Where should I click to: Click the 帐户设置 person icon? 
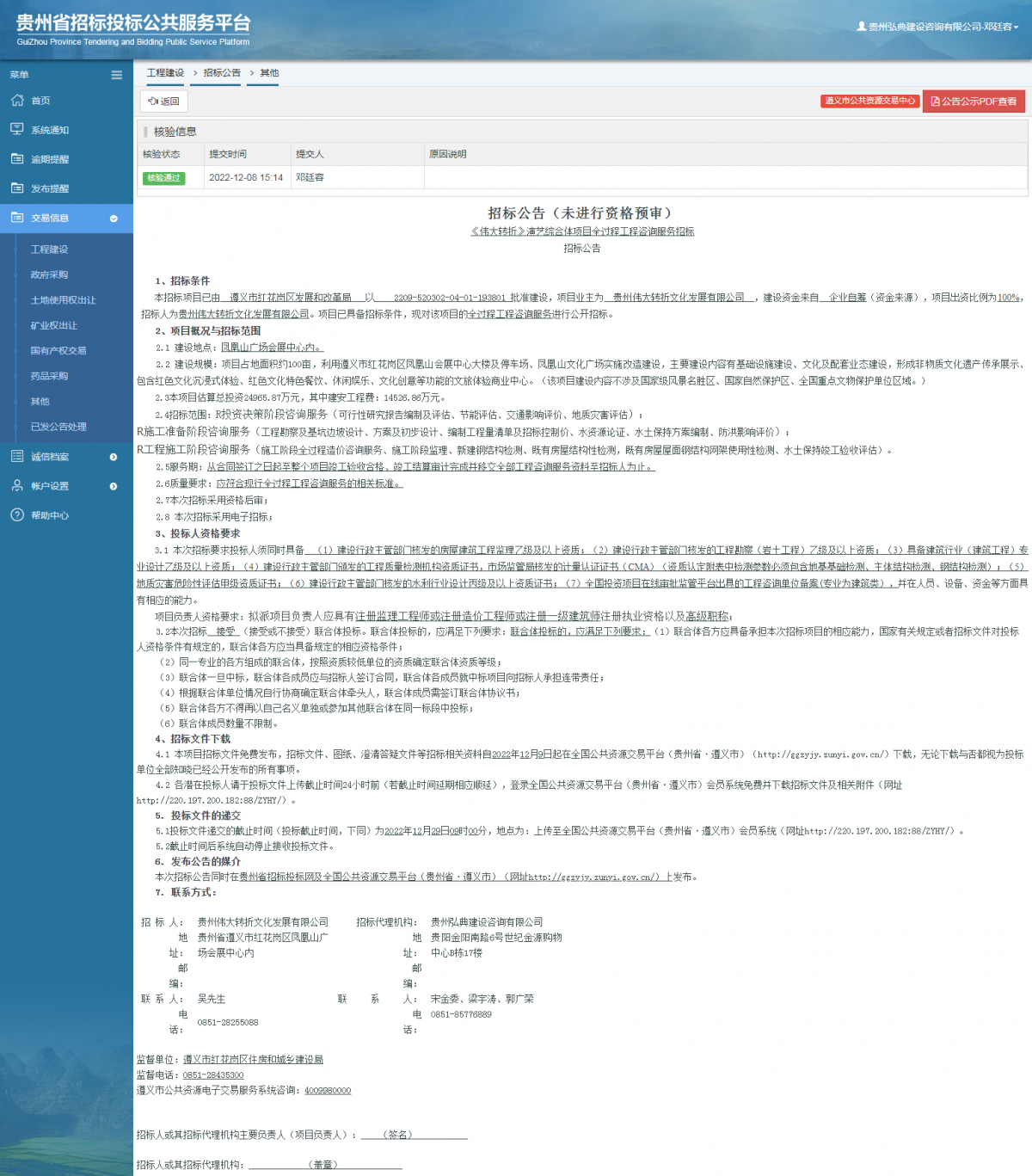(17, 485)
